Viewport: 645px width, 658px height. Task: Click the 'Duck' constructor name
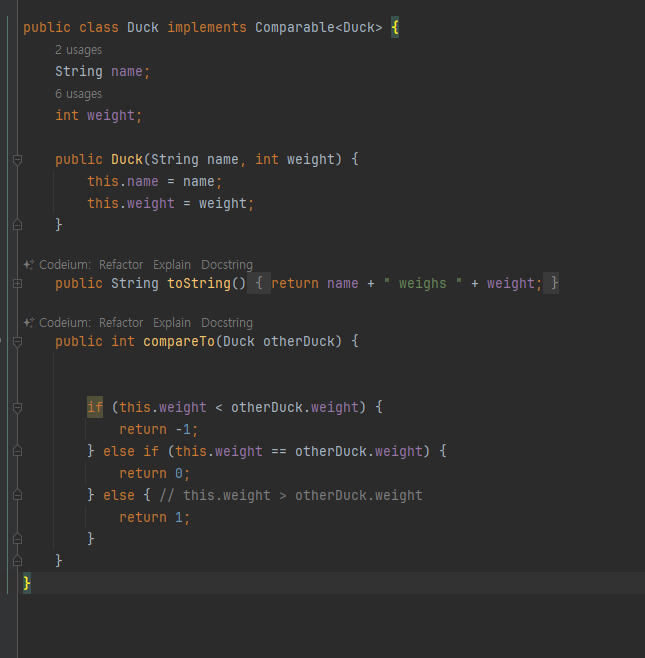(127, 159)
